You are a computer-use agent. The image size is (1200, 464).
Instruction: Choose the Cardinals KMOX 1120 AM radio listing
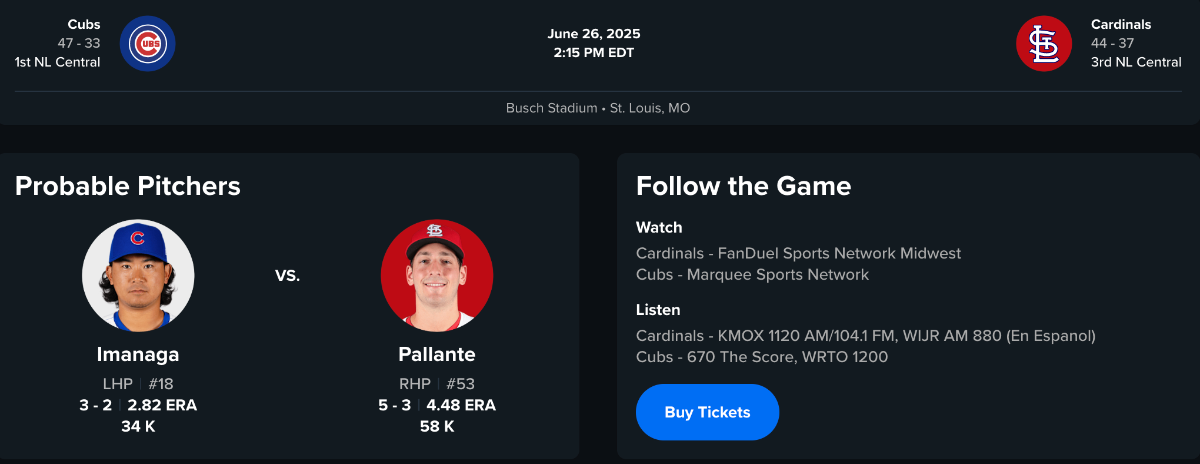pyautogui.click(x=866, y=336)
